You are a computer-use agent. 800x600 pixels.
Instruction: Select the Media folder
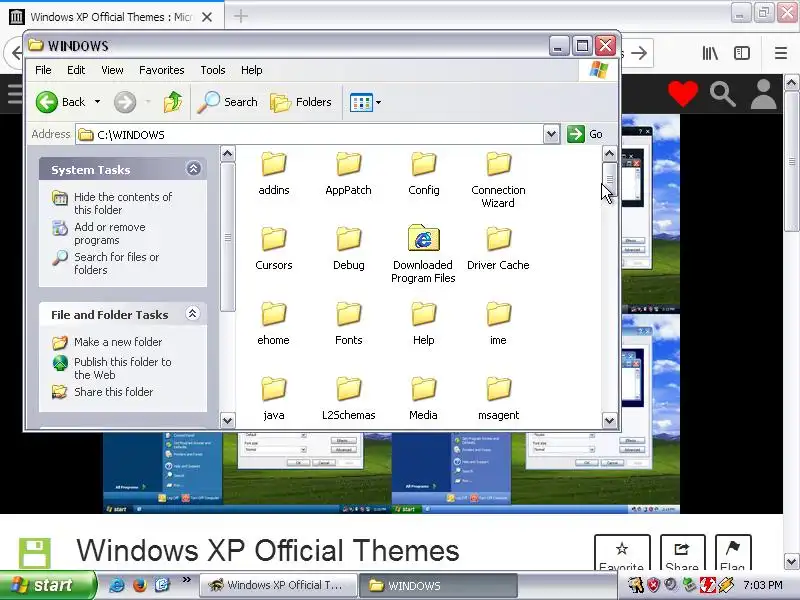click(x=423, y=399)
